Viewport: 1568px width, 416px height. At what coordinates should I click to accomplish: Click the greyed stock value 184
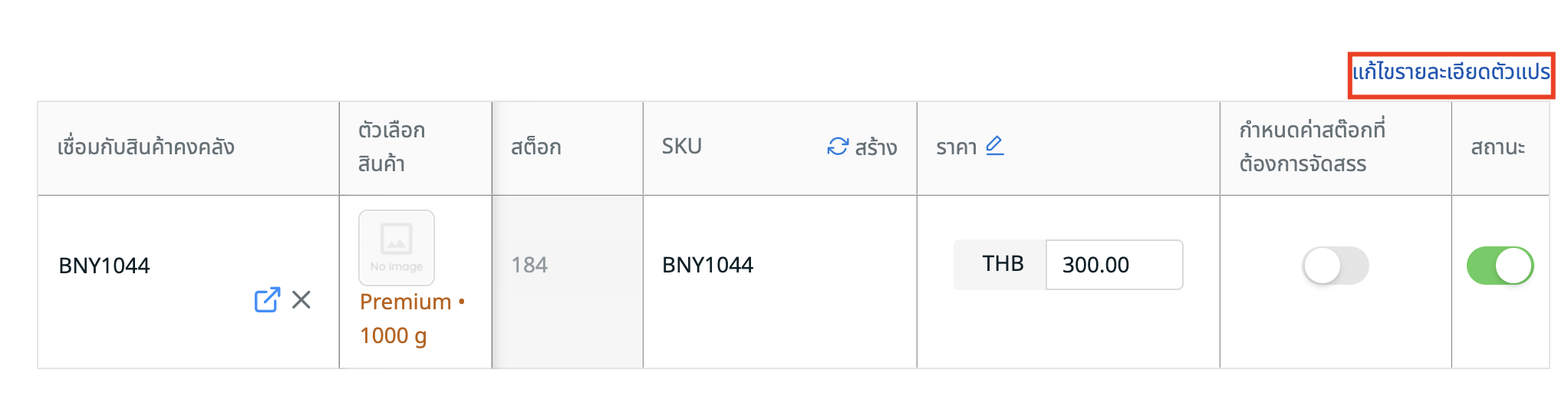529,266
